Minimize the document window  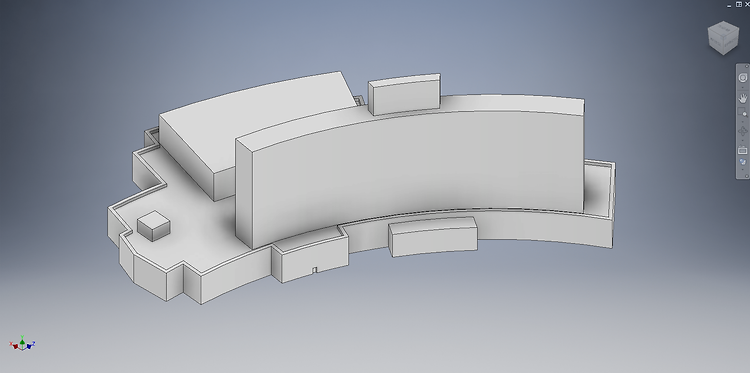click(729, 5)
